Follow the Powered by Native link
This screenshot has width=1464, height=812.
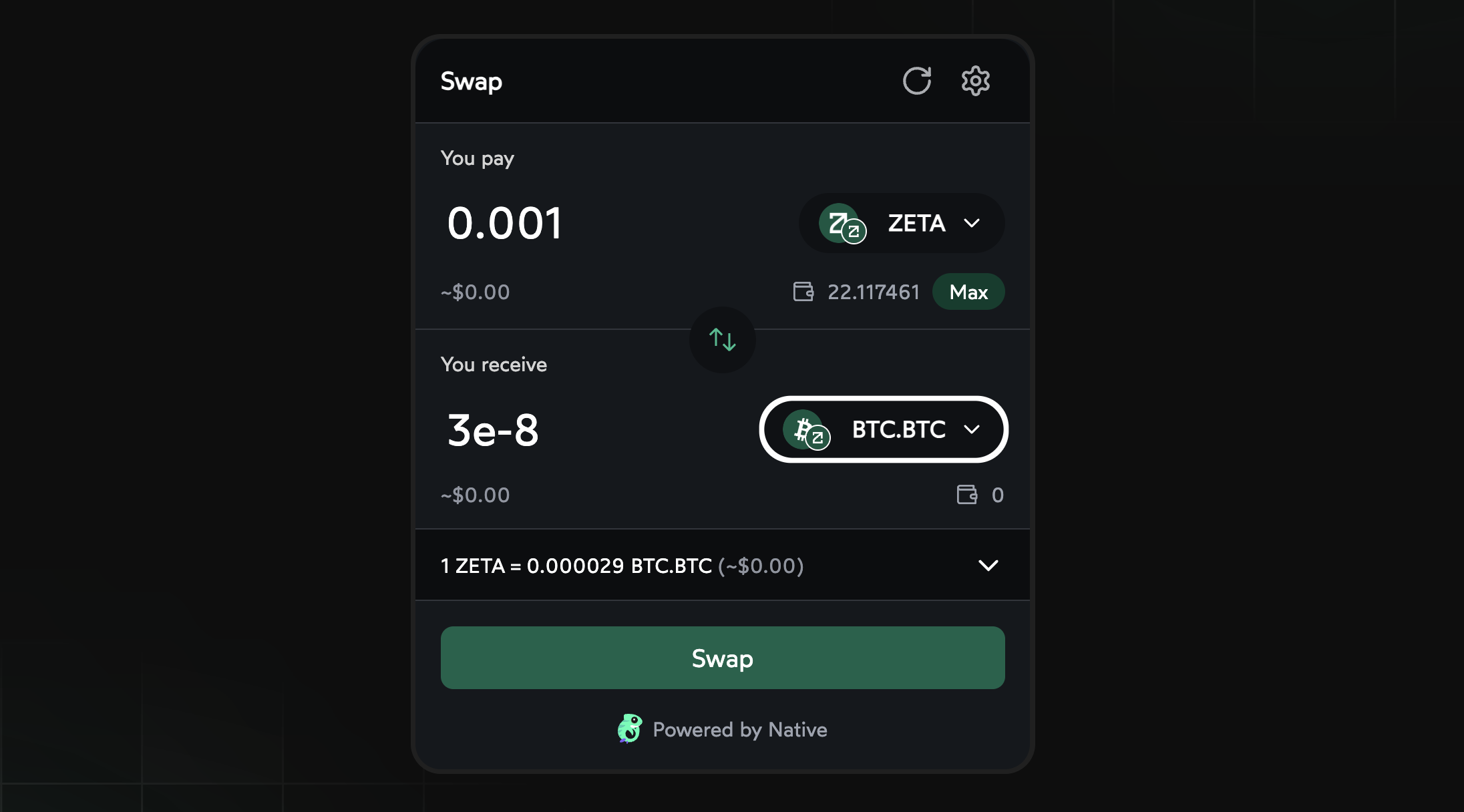pyautogui.click(x=739, y=729)
